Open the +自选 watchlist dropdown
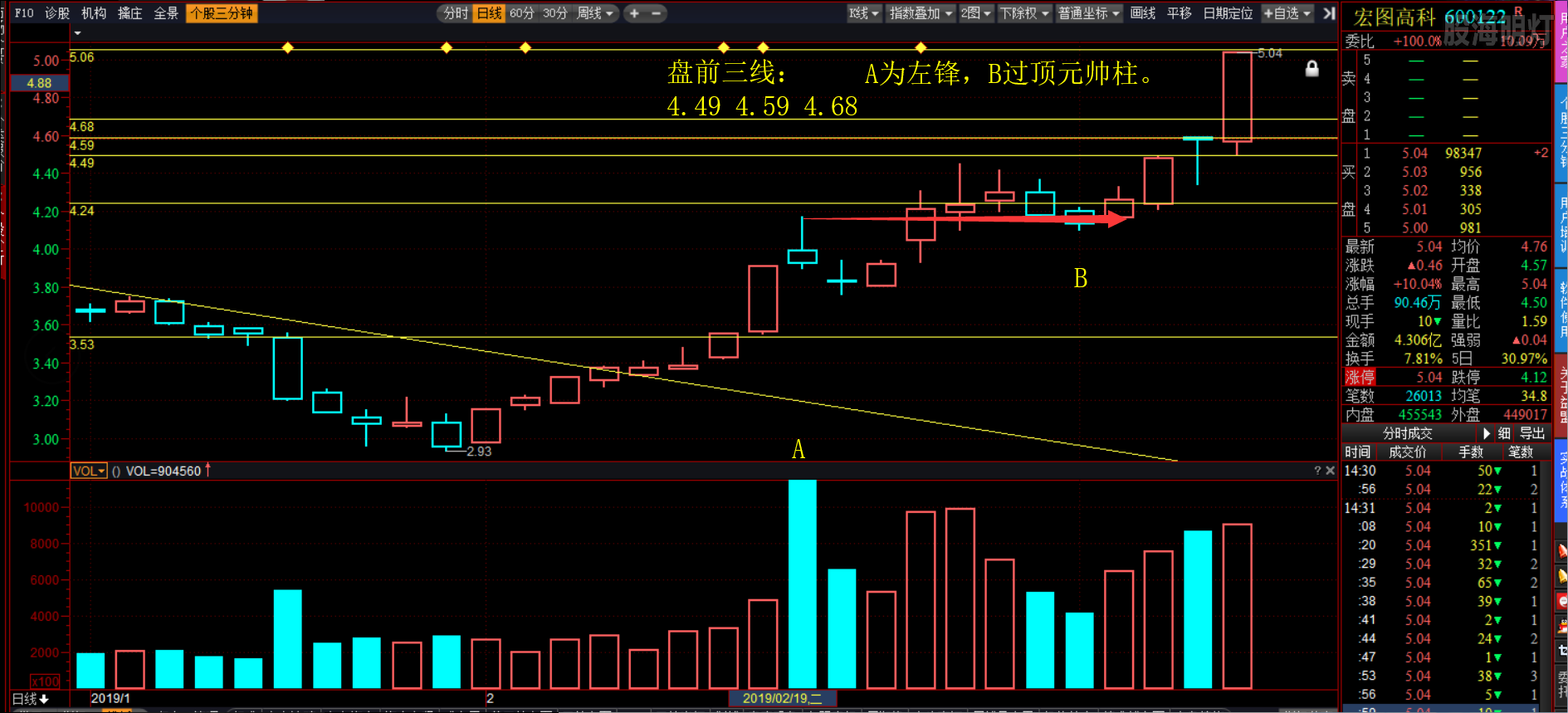The width and height of the screenshot is (1568, 713). click(1287, 13)
